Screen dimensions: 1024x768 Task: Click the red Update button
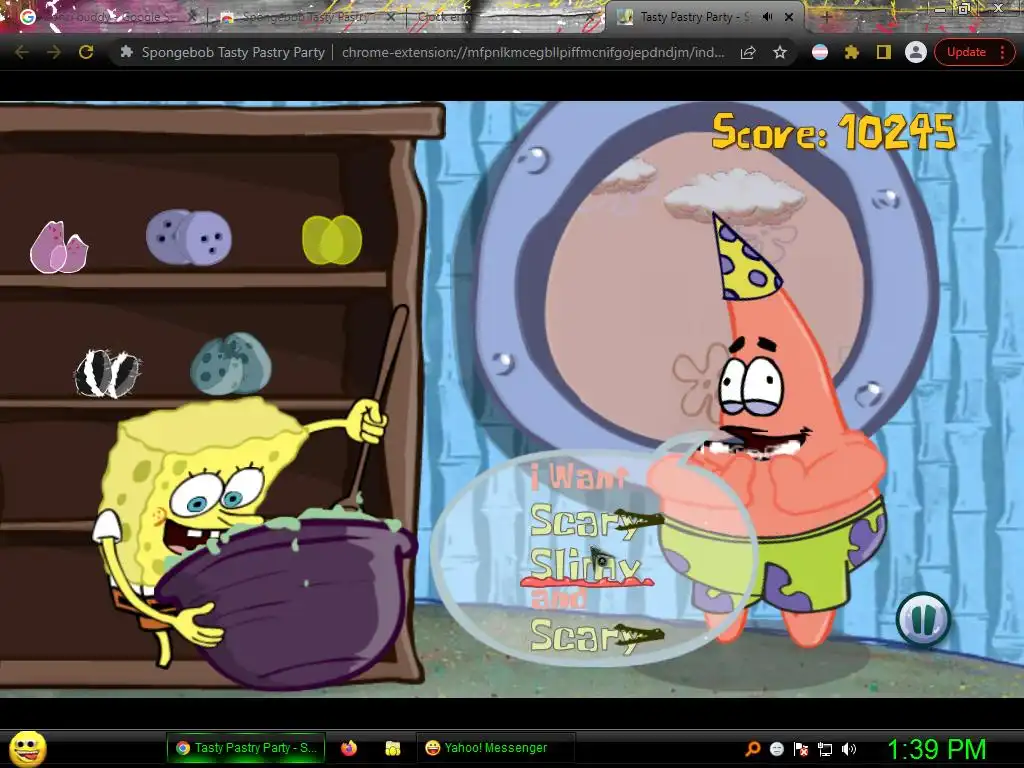(x=966, y=52)
